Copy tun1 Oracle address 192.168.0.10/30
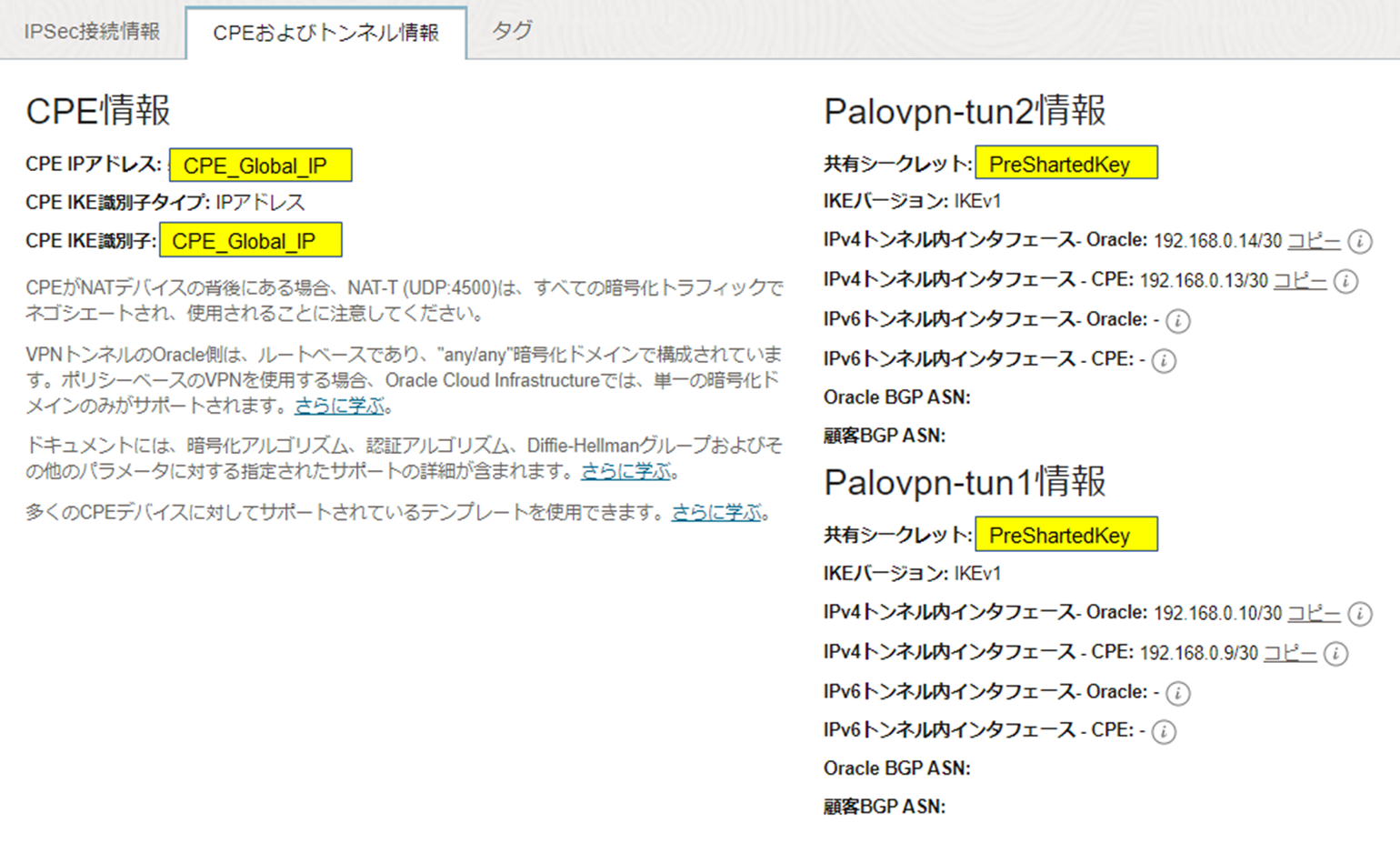 pyautogui.click(x=1314, y=614)
